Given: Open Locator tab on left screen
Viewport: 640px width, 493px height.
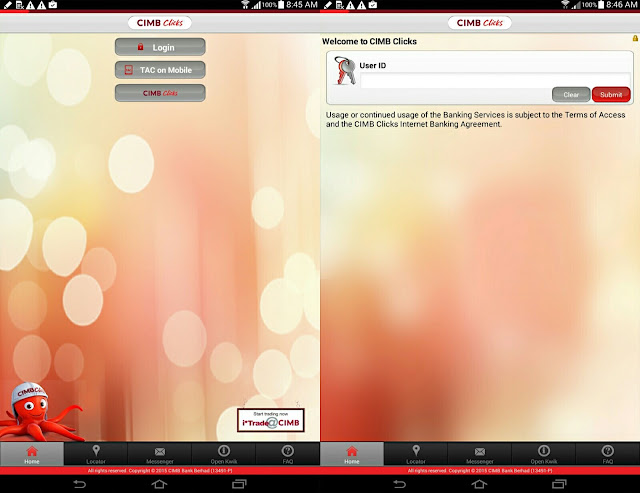Looking at the screenshot, I should tap(96, 454).
